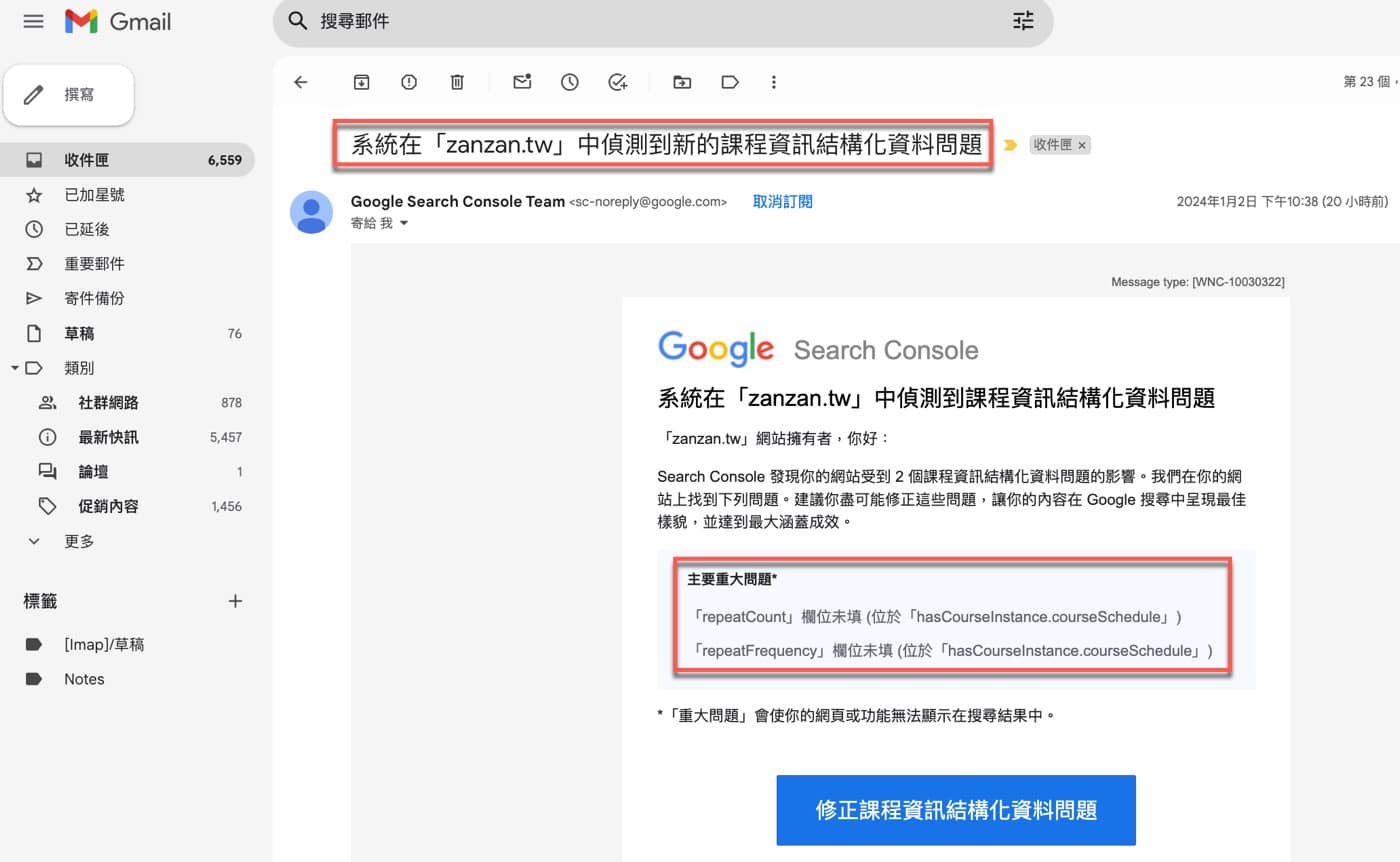
Task: Click 修正課程資訊結構化資料問題 blue button
Action: tap(956, 810)
